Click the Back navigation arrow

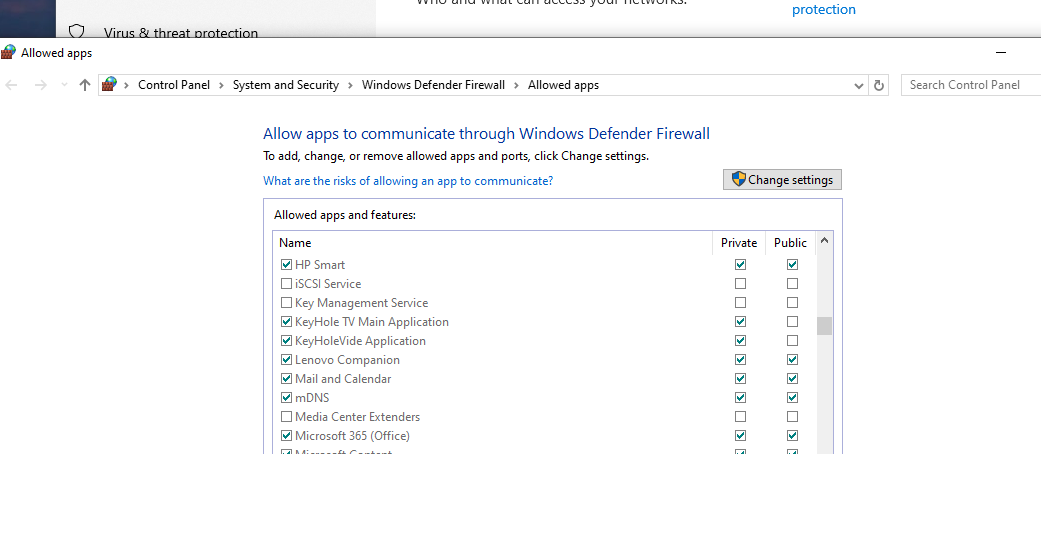tap(12, 85)
